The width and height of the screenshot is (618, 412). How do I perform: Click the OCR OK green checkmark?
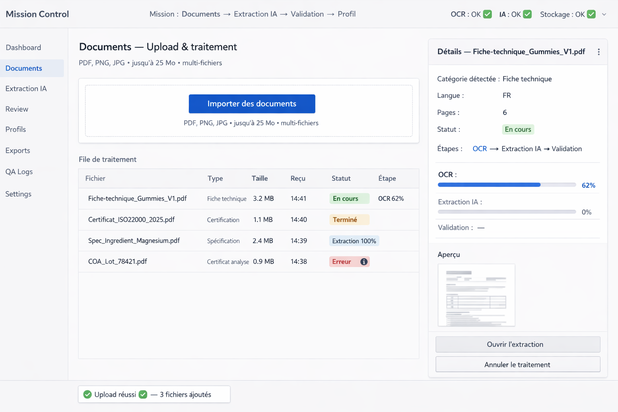point(488,14)
